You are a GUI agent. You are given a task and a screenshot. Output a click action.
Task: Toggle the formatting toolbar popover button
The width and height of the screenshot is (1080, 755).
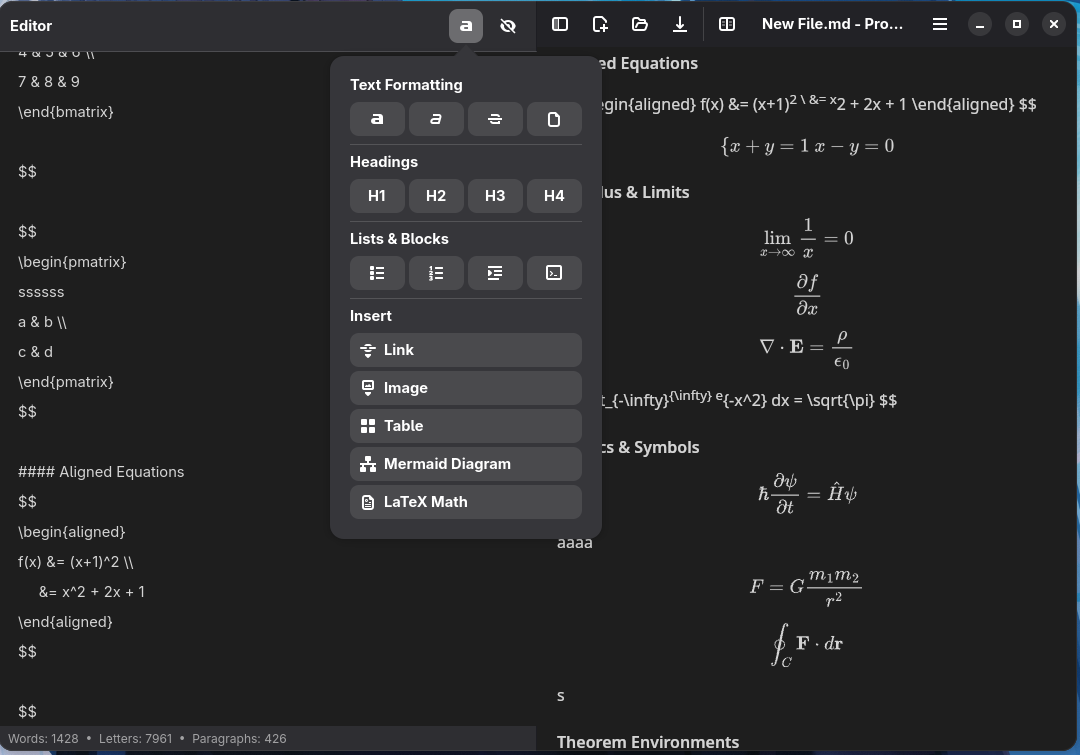[x=466, y=26]
